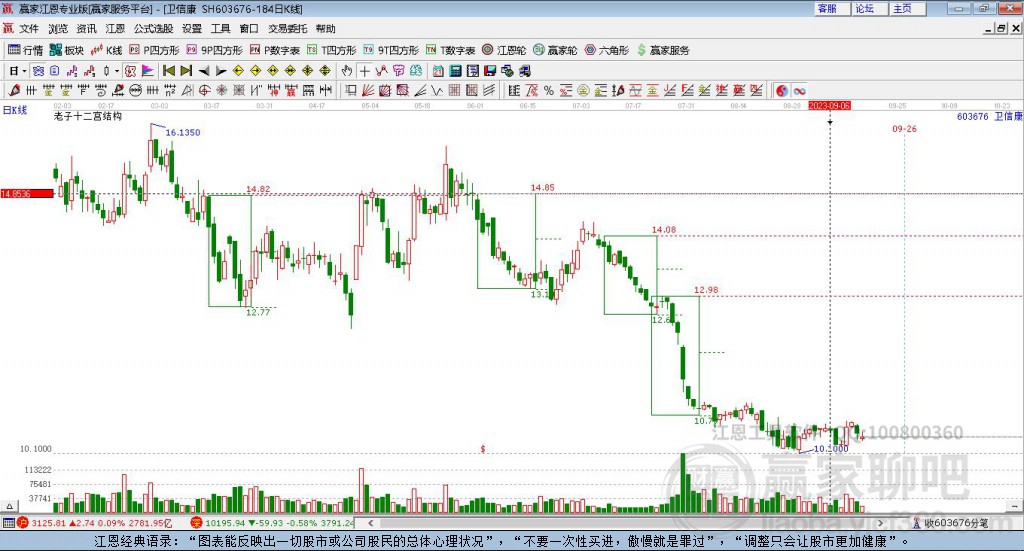Image resolution: width=1024 pixels, height=551 pixels.
Task: Open the P四方形 tool
Action: tap(154, 50)
